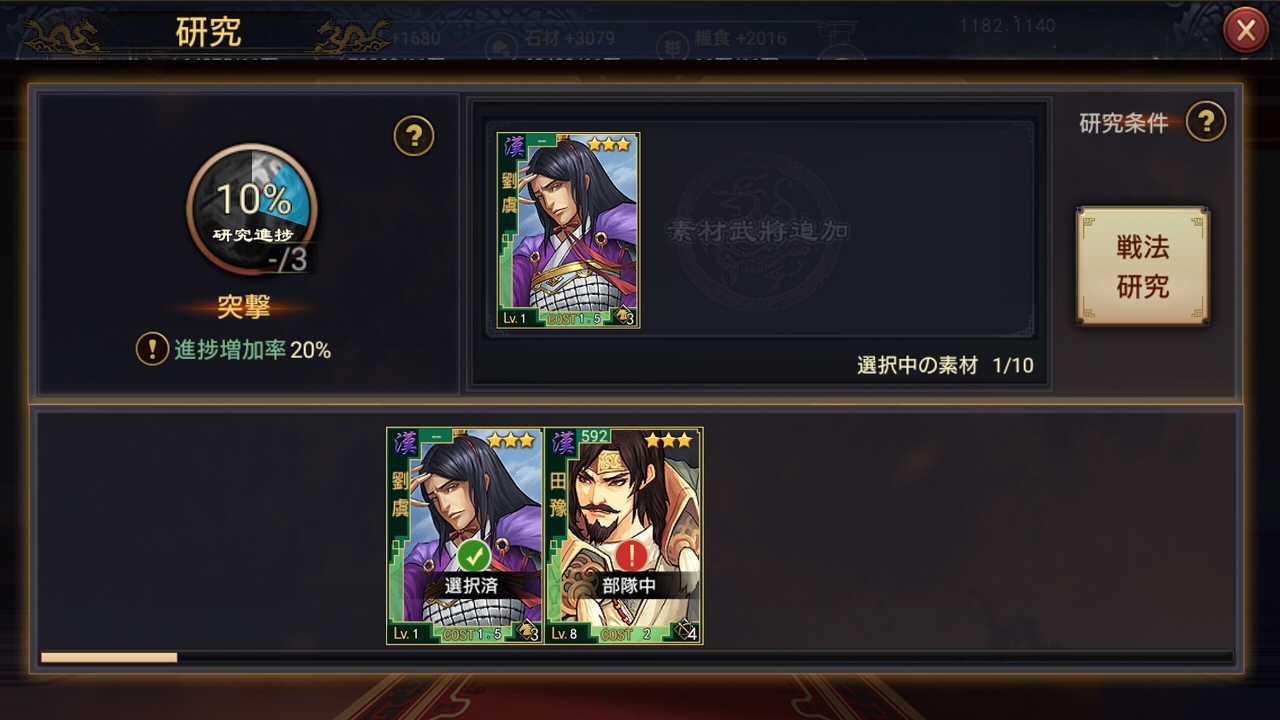Image resolution: width=1280 pixels, height=720 pixels.
Task: Click the 選択中の素材 1/10 counter
Action: pyautogui.click(x=945, y=365)
